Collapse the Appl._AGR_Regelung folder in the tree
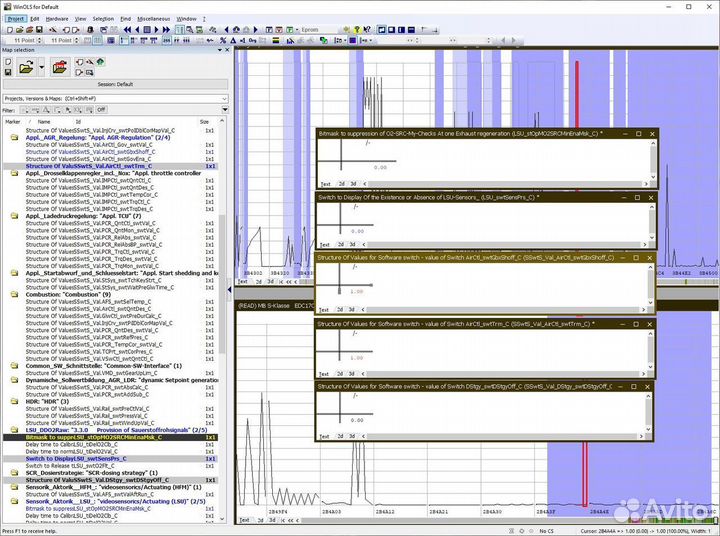 pos(14,137)
